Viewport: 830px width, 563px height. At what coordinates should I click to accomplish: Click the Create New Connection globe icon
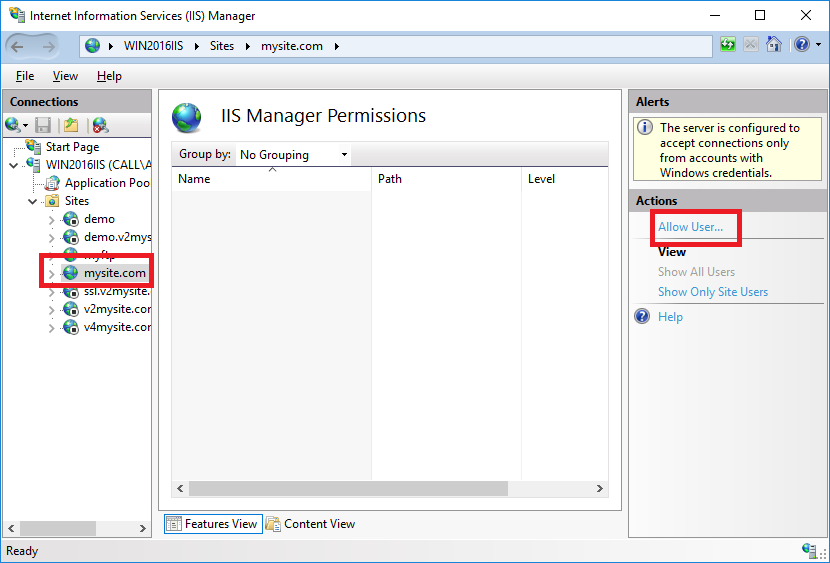[13, 125]
